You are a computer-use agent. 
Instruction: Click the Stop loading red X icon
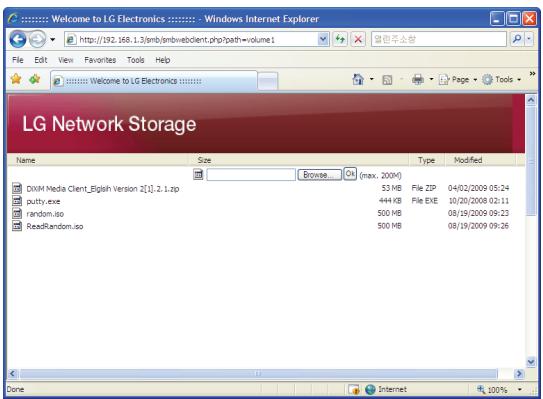point(358,39)
